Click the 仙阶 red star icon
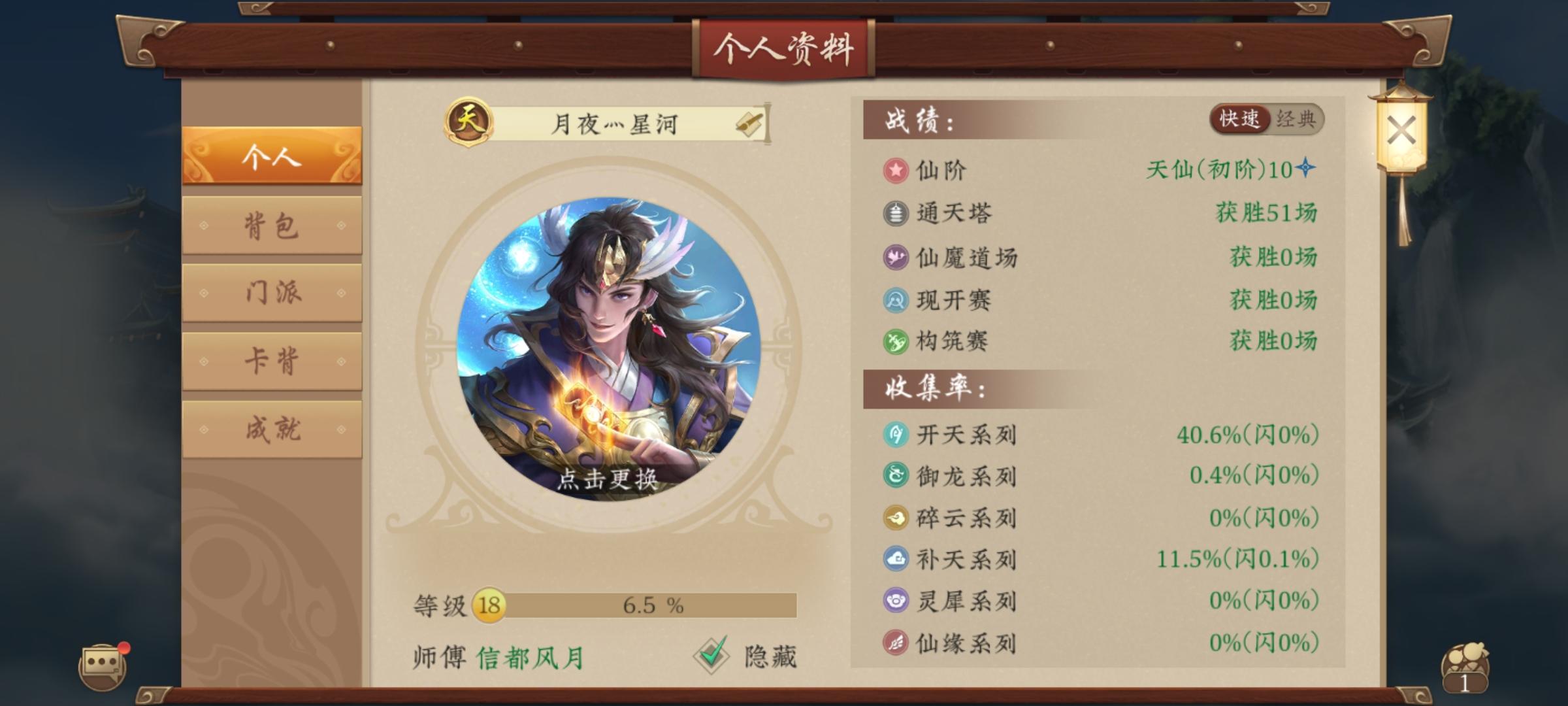Screen dimensions: 1568x706 click(895, 171)
